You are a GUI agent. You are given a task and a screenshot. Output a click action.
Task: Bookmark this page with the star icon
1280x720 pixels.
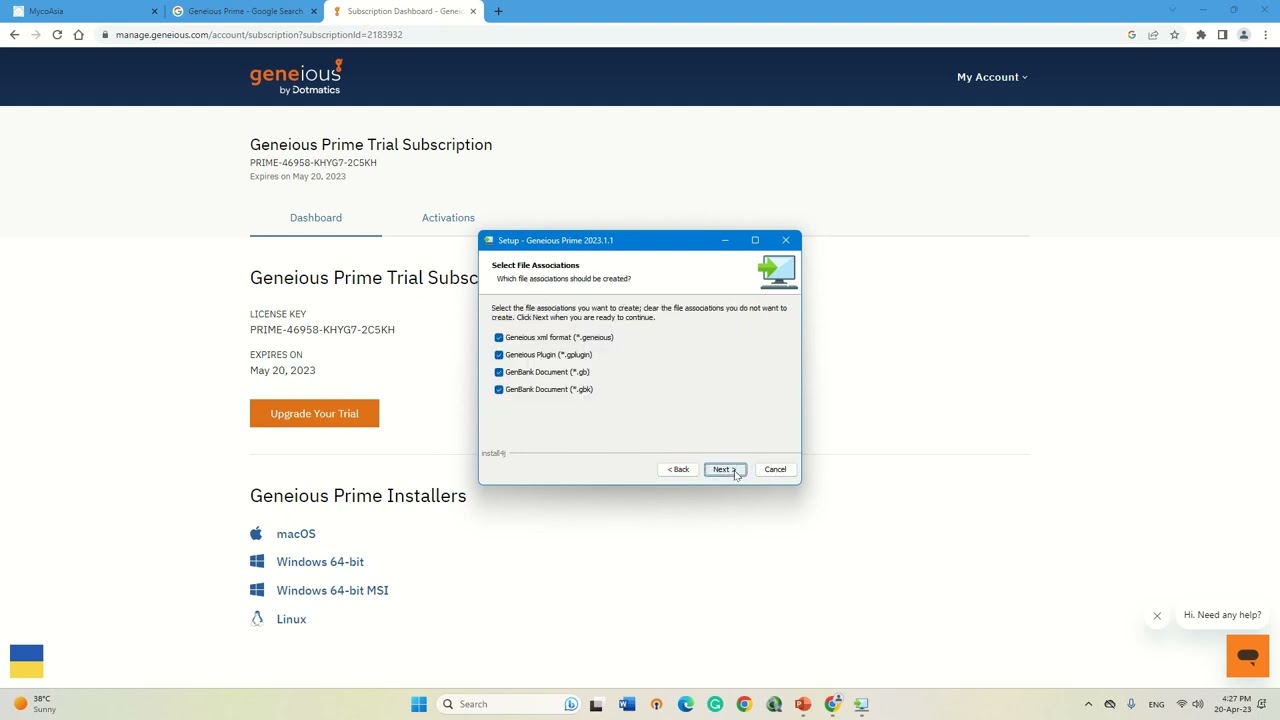tap(1175, 35)
